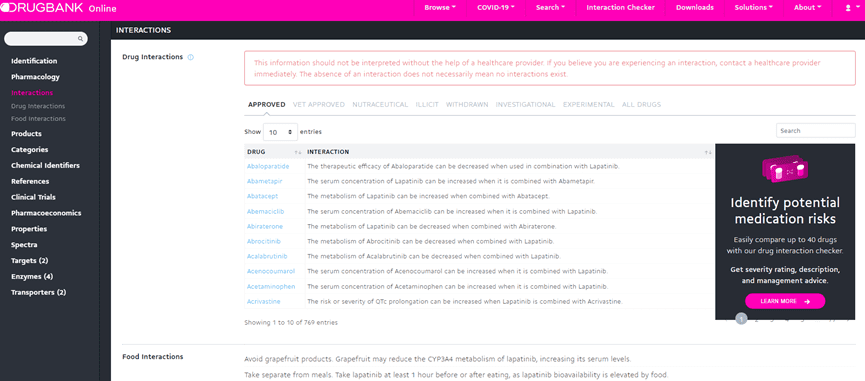Sort table by Drug column arrows
Viewport: 865px width, 381px height.
click(298, 152)
